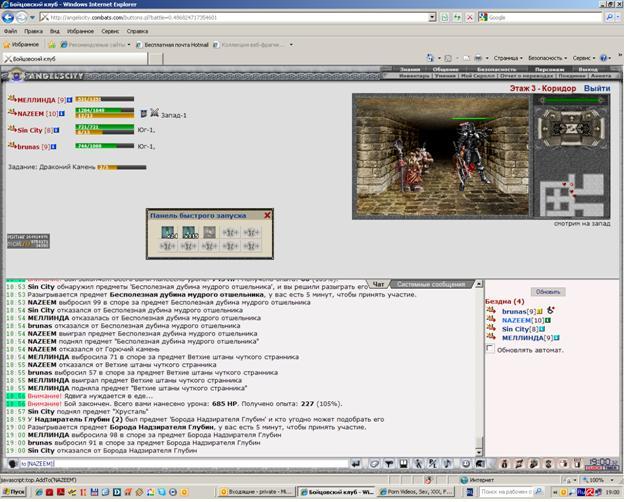625x502 pixels.
Task: Toggle the Обновлять автомат. checkbox
Action: click(490, 349)
